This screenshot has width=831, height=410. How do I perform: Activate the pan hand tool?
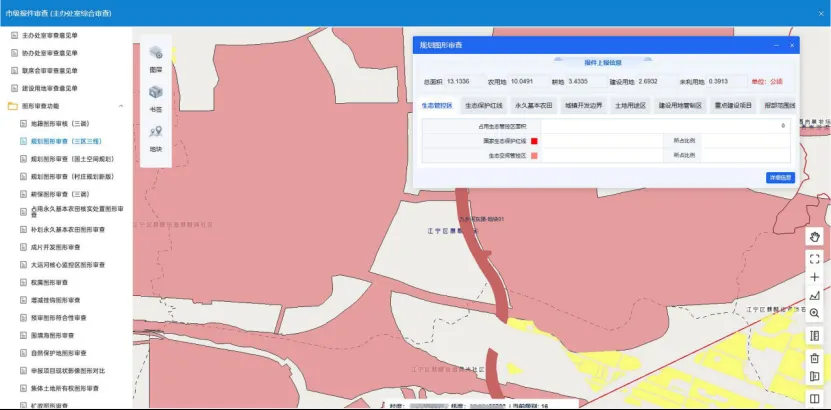tap(815, 237)
